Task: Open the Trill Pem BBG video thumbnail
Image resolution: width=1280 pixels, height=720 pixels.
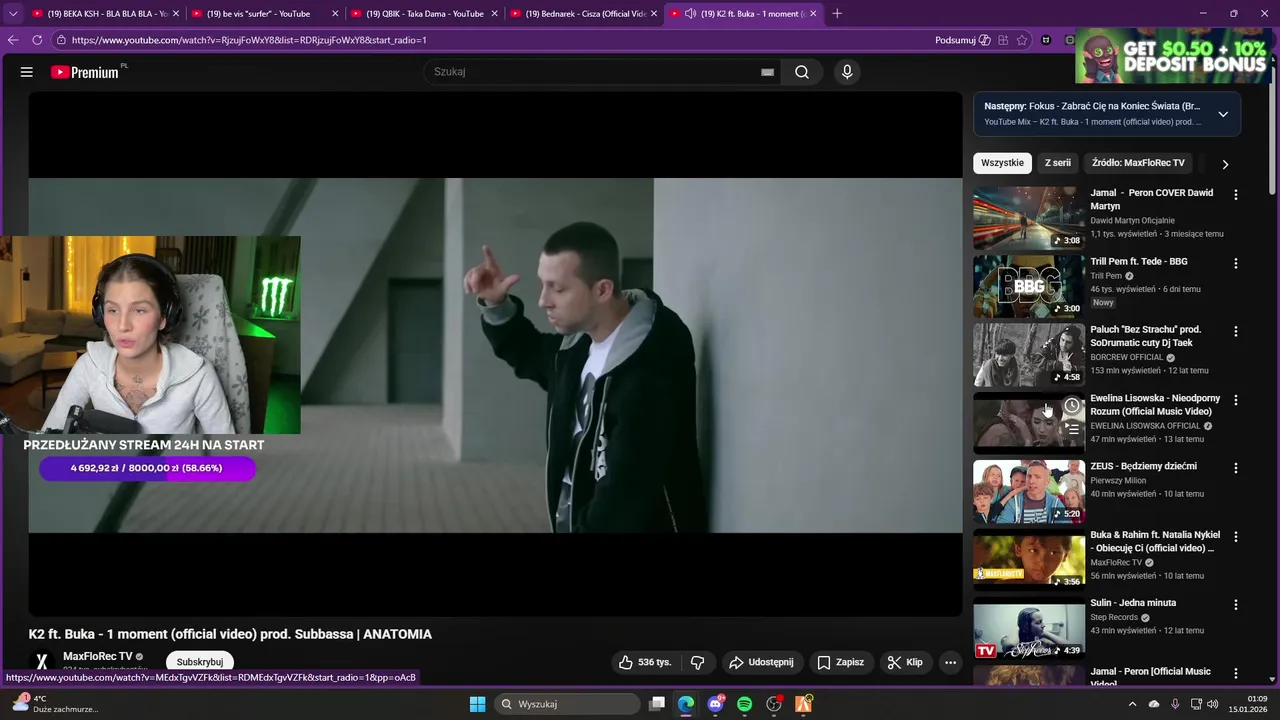Action: [x=1029, y=286]
